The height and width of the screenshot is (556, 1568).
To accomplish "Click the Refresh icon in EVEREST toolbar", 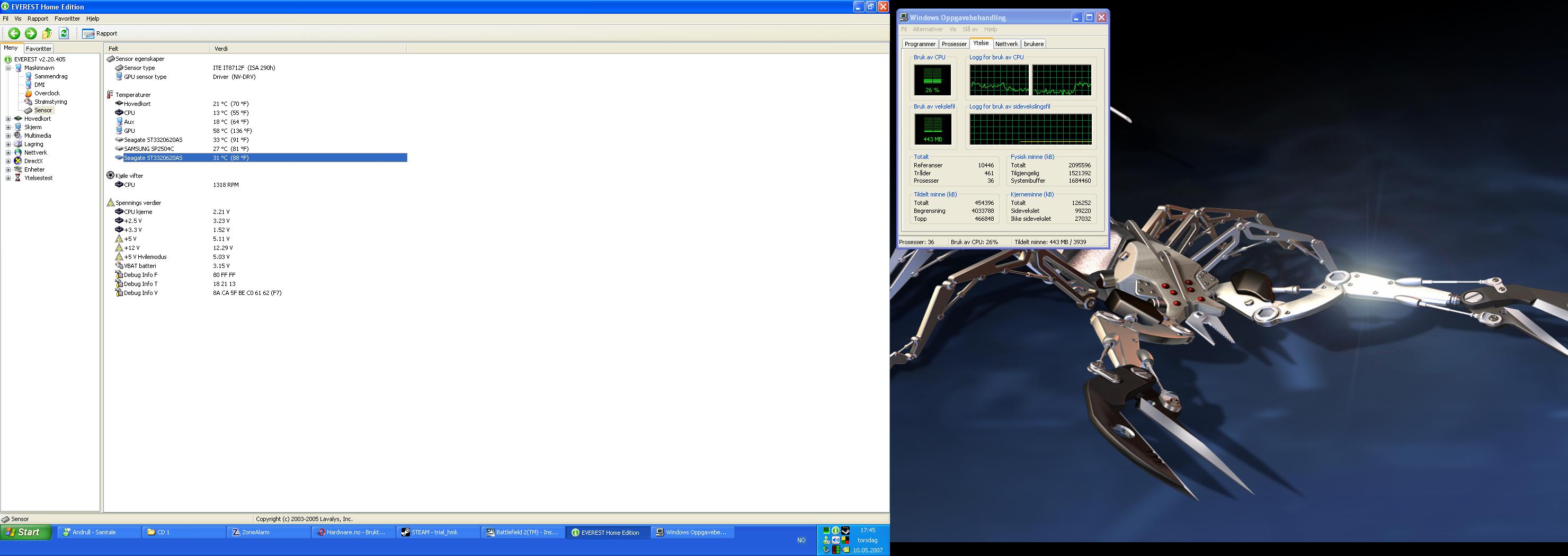I will (64, 33).
